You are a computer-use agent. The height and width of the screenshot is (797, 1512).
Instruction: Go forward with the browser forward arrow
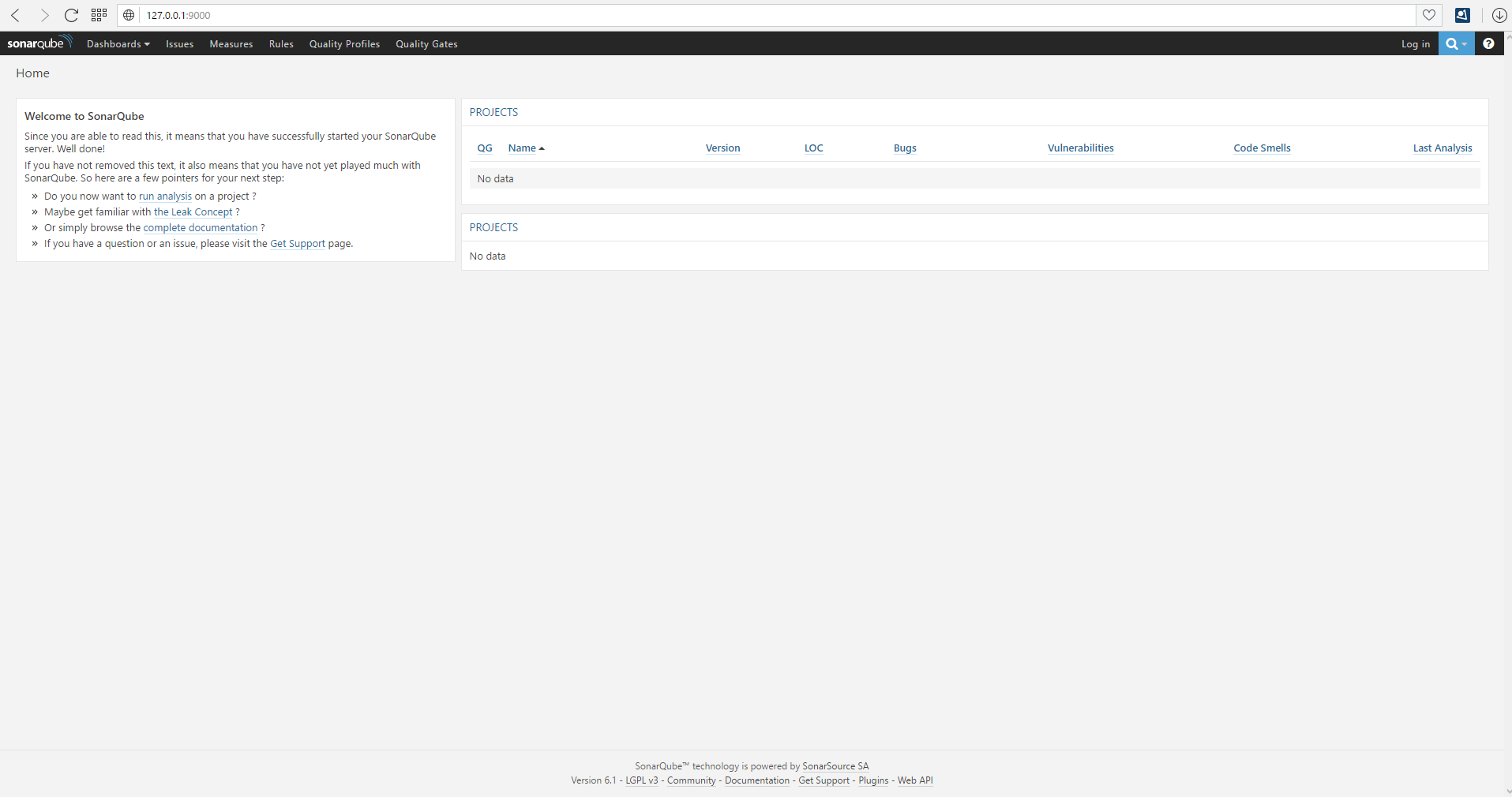[x=43, y=15]
